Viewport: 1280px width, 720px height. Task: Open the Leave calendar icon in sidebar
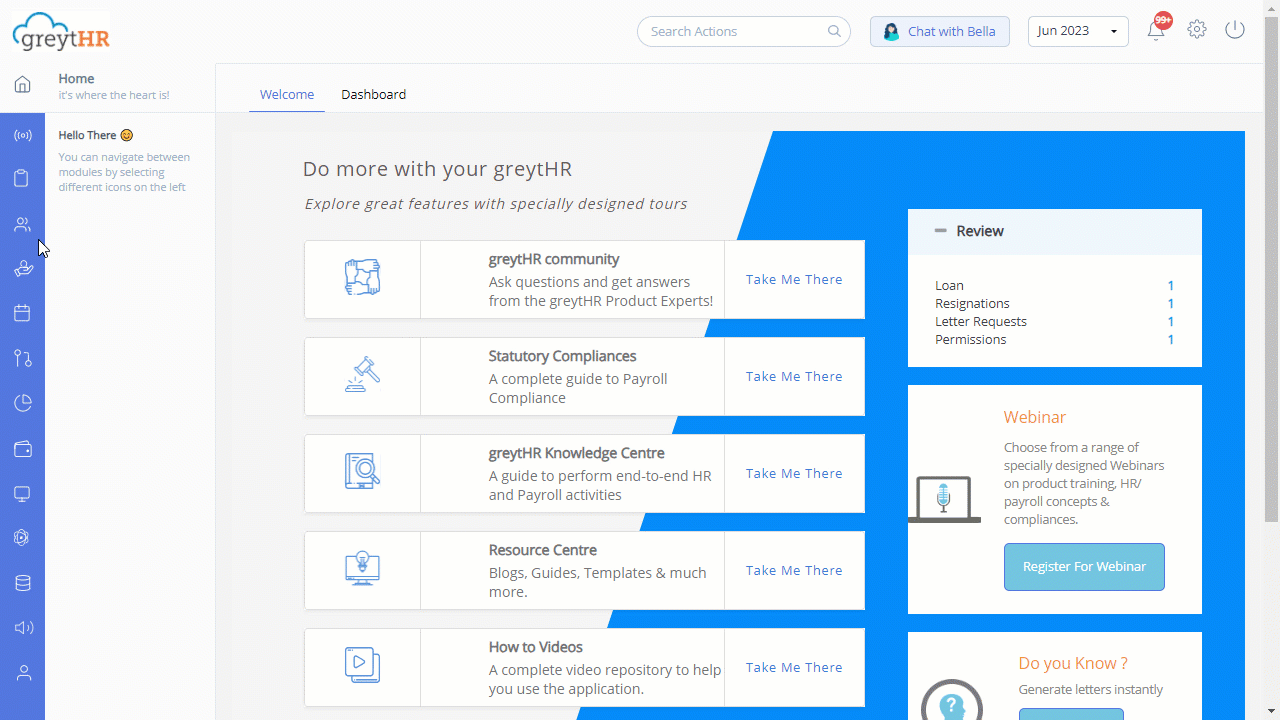[22, 313]
